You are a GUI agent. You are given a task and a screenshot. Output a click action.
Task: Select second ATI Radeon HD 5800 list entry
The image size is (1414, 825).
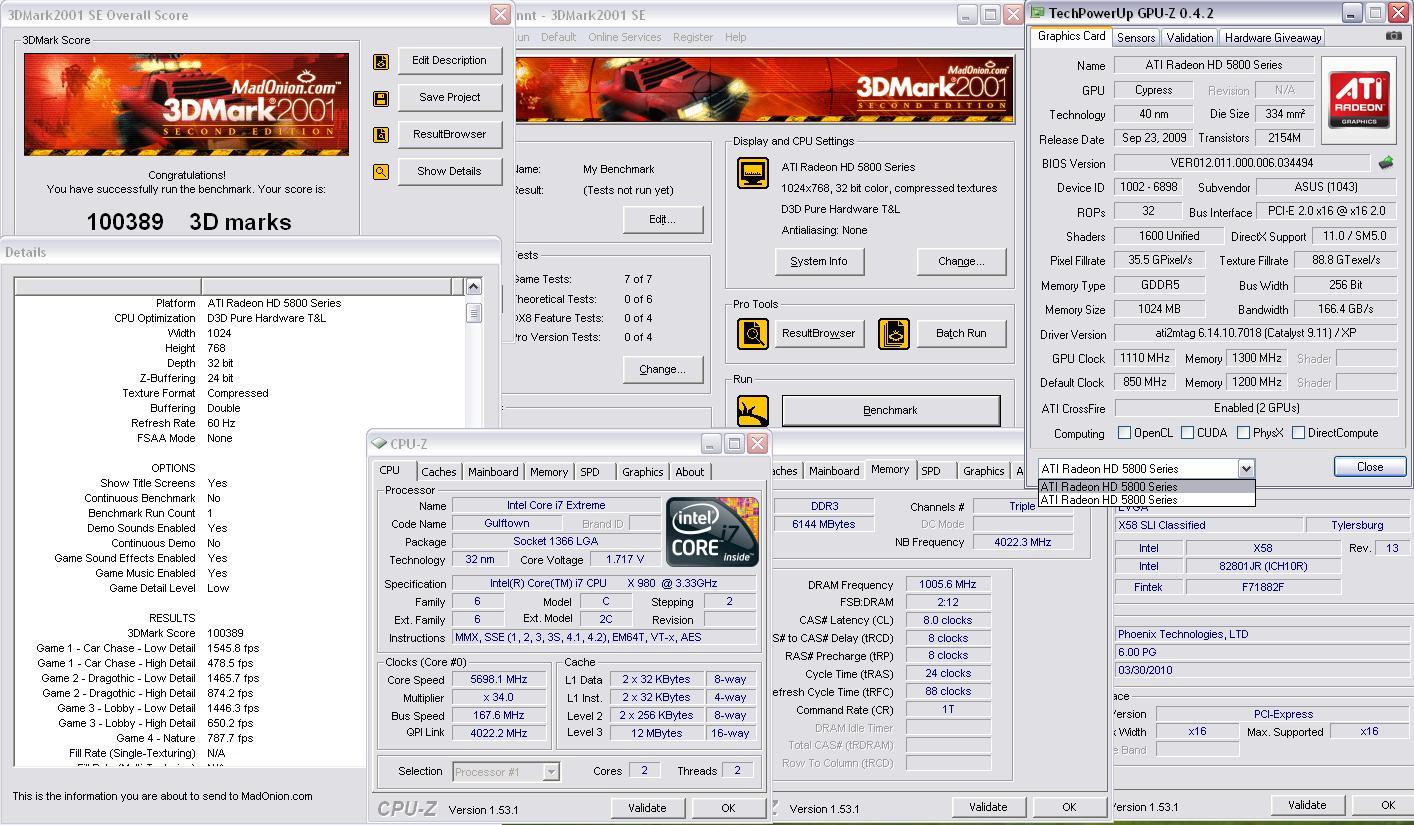(1146, 499)
